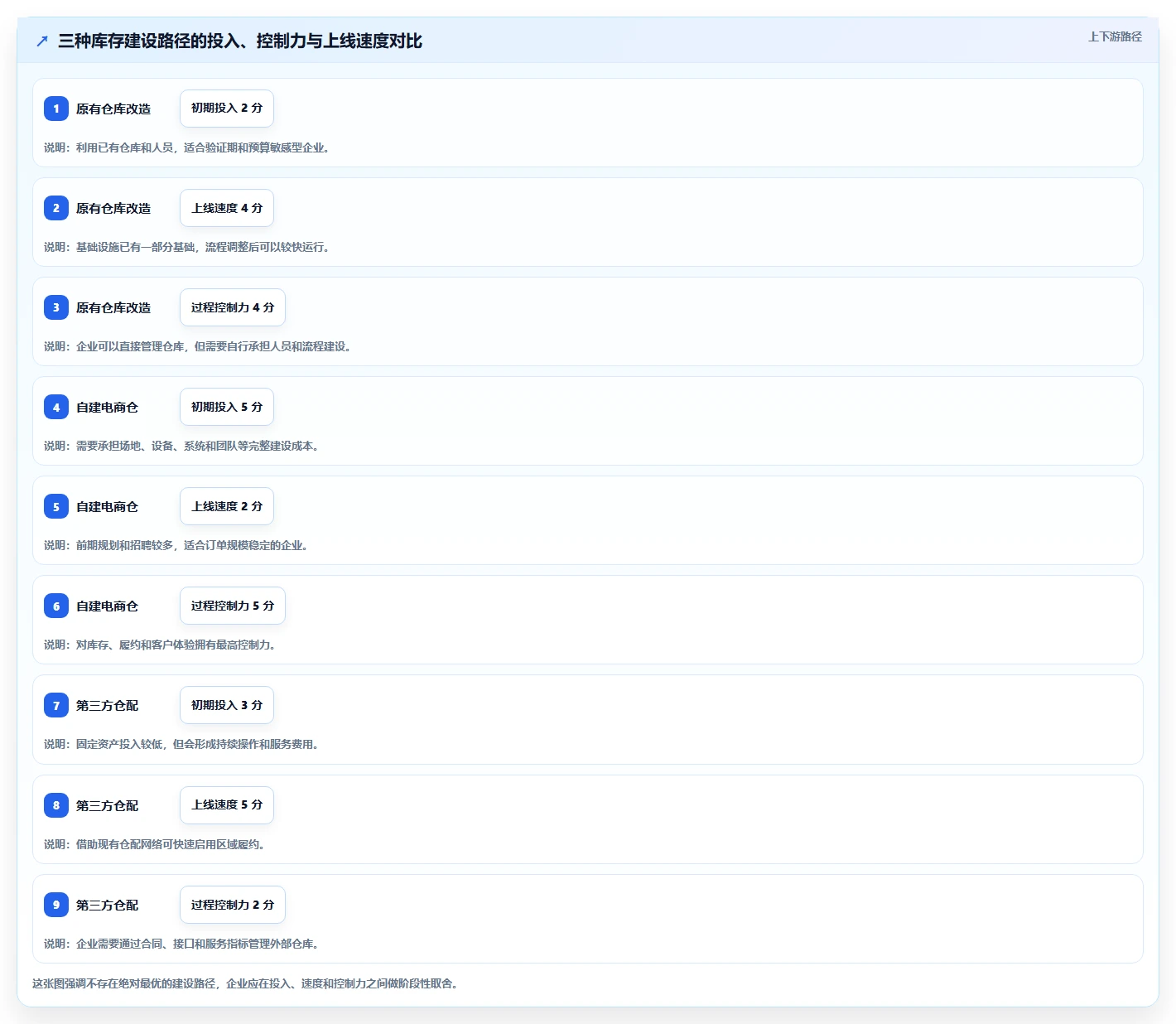Click 原有仓库改造 label in card 2
This screenshot has height=1024, width=1176.
coord(113,208)
